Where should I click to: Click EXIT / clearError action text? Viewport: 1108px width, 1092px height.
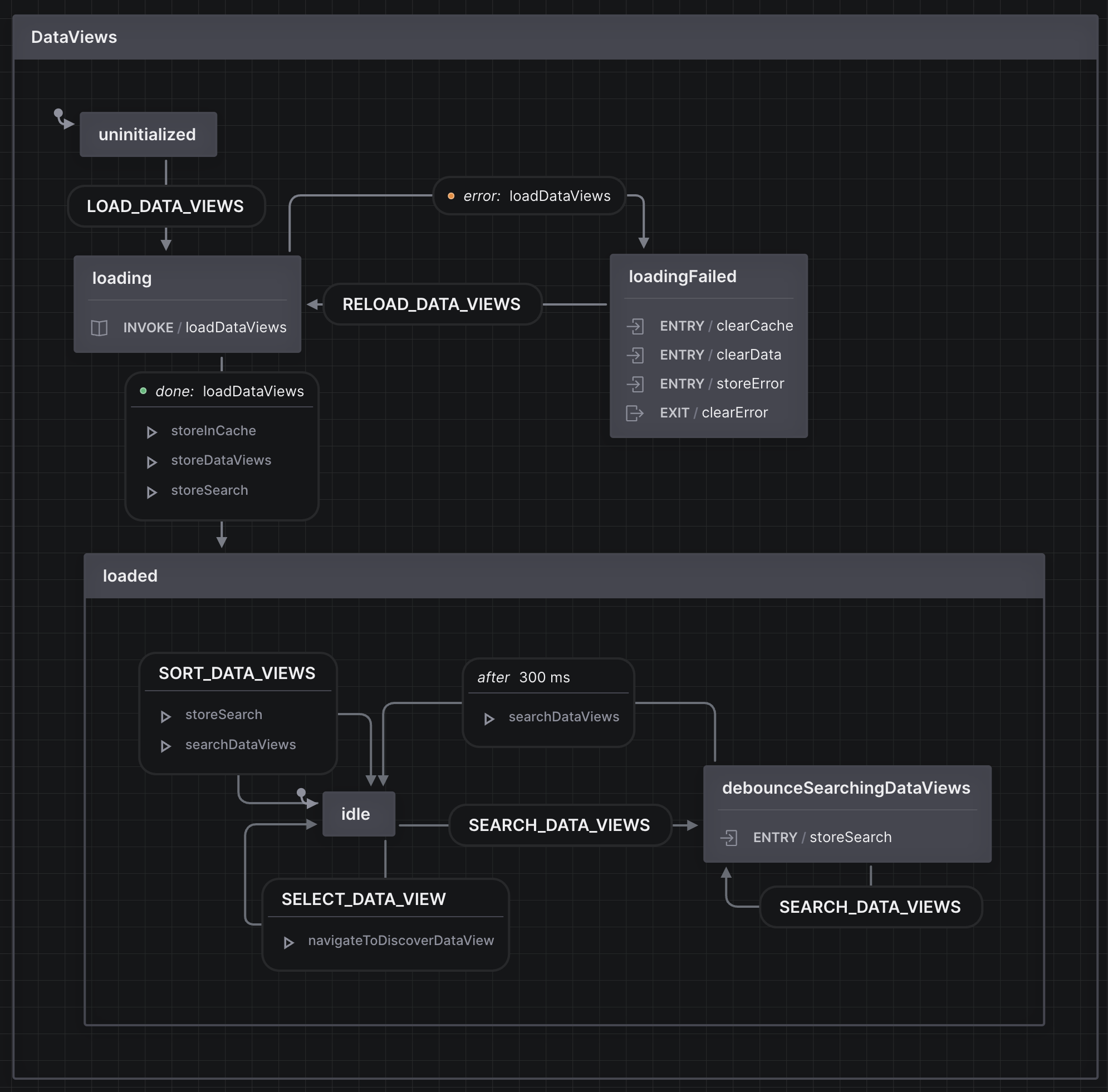click(x=713, y=413)
